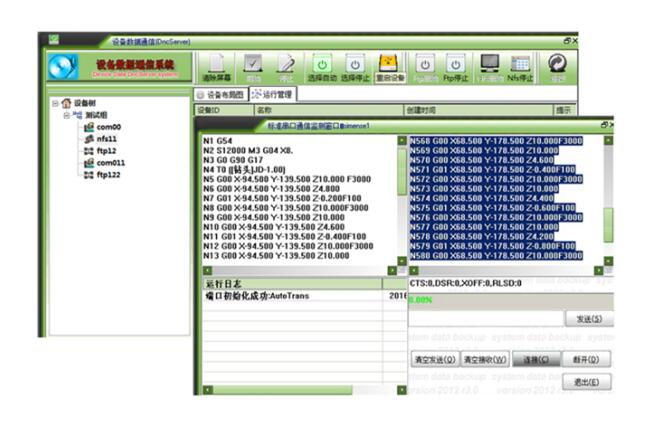664x440 pixels.
Task: Click the highlighted line starting with N568
Action: coord(496,141)
